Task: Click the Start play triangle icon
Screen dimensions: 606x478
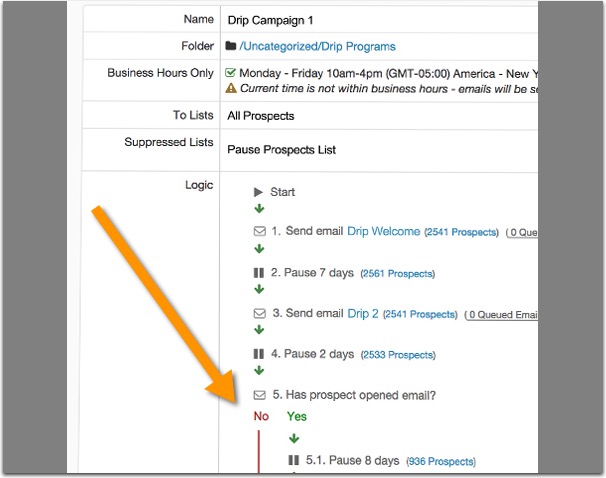Action: click(259, 192)
